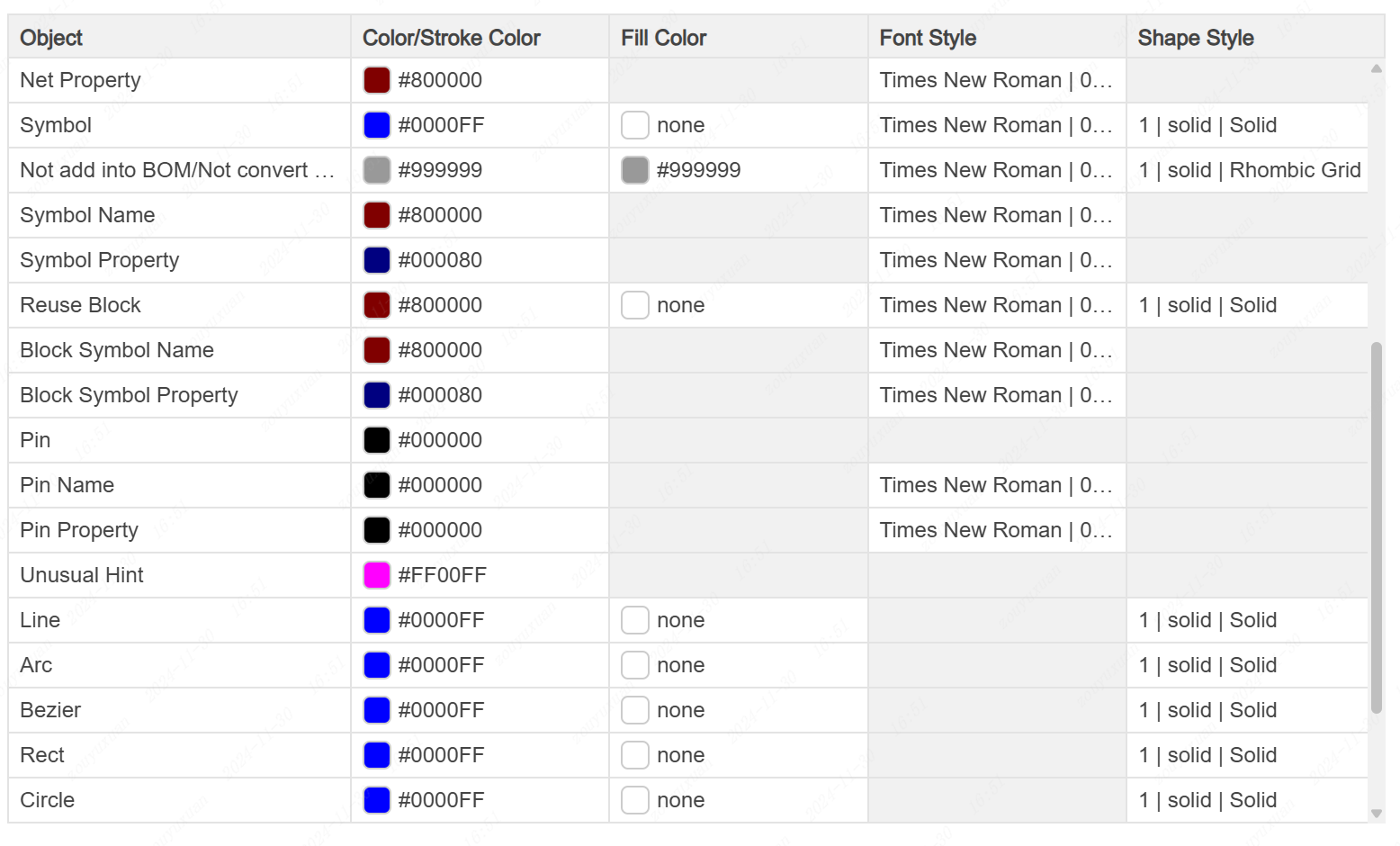The image size is (1400, 846).
Task: Open the Line fill color none swatch
Action: (635, 620)
